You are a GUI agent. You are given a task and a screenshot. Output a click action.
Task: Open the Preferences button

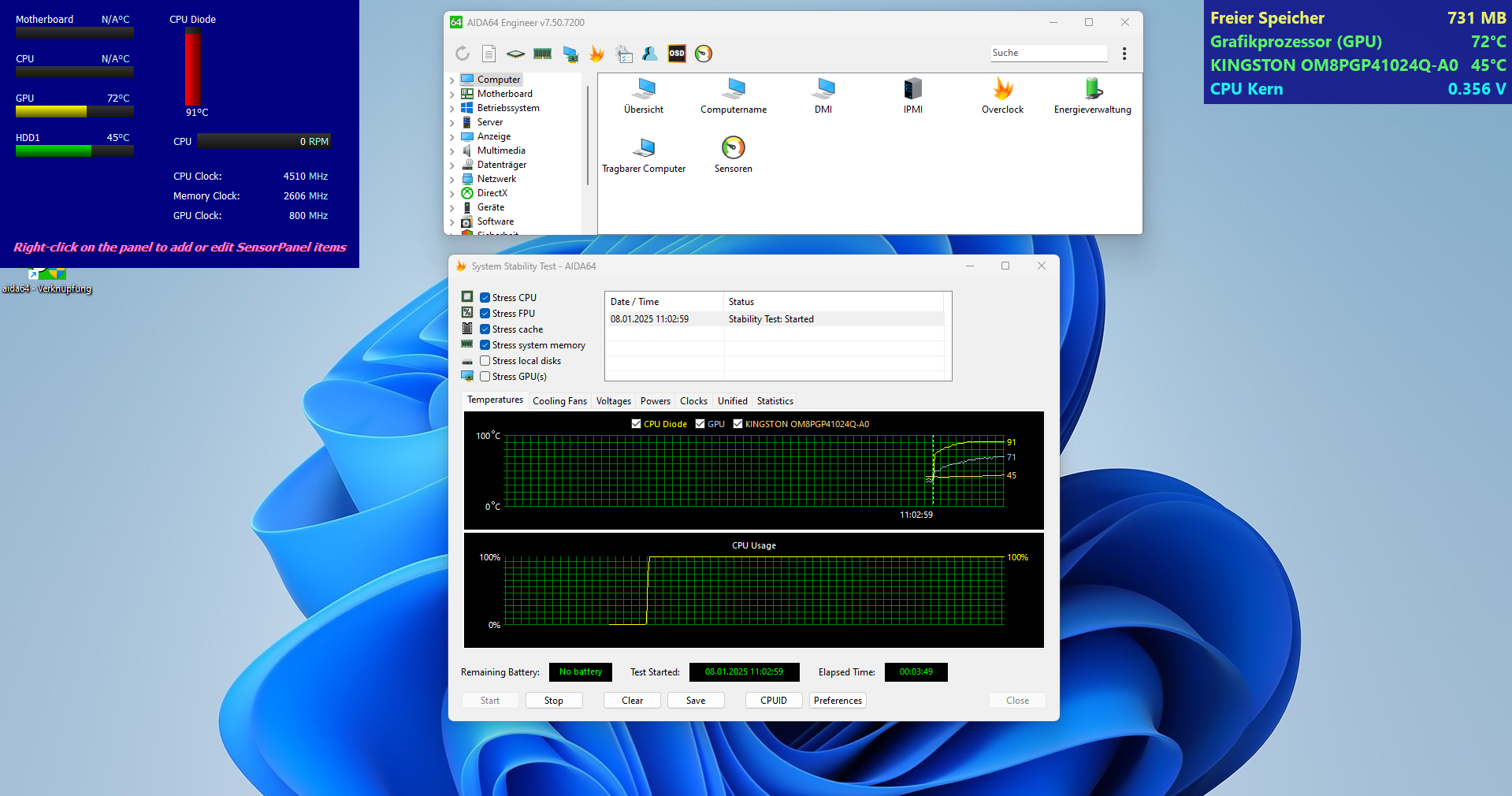[838, 701]
